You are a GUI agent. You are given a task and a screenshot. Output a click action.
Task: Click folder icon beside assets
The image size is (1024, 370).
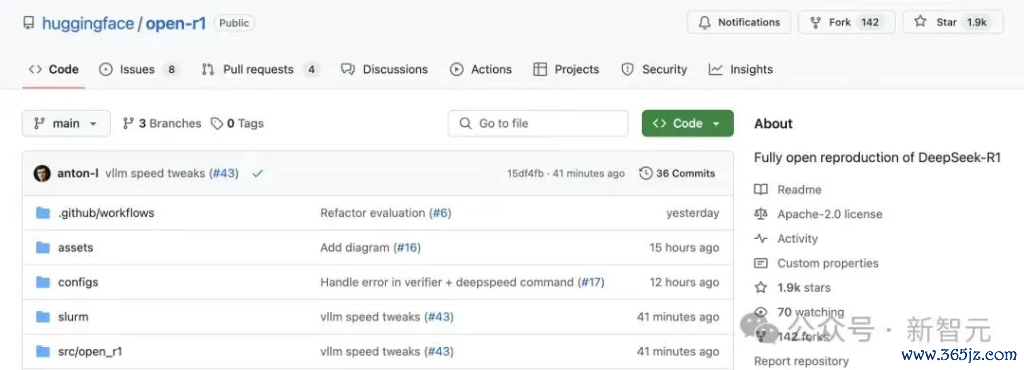[43, 247]
